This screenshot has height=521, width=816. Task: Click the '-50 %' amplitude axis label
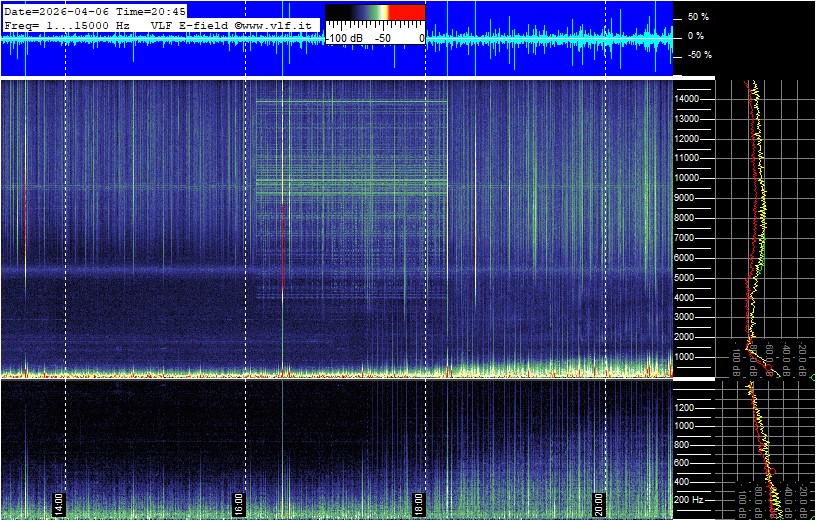coord(698,55)
